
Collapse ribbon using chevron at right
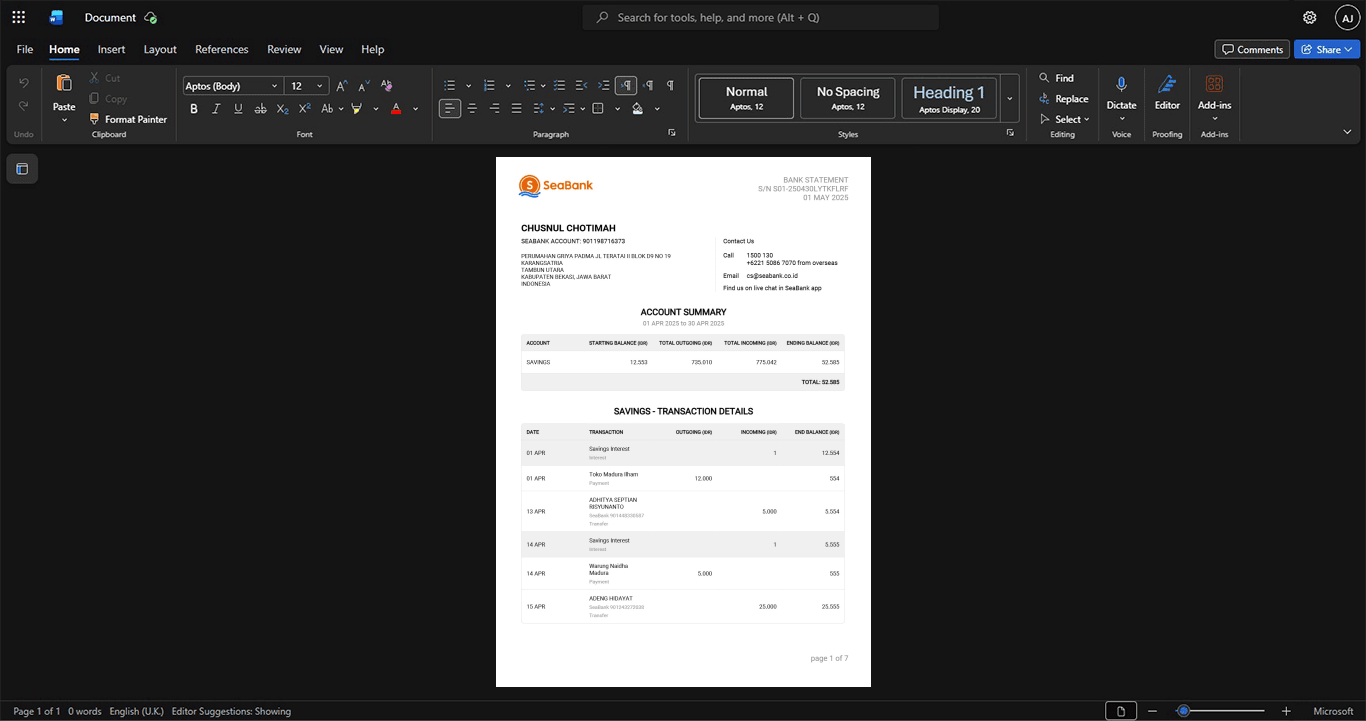click(x=1347, y=132)
